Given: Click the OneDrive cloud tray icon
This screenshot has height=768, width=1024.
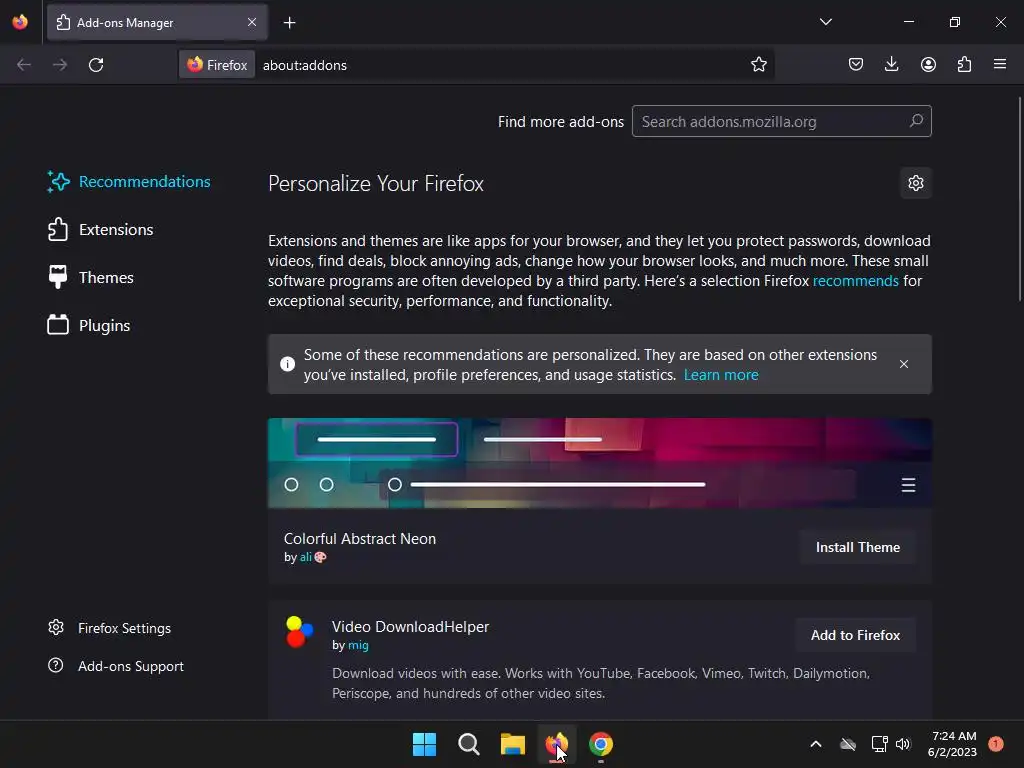Looking at the screenshot, I should [x=848, y=744].
